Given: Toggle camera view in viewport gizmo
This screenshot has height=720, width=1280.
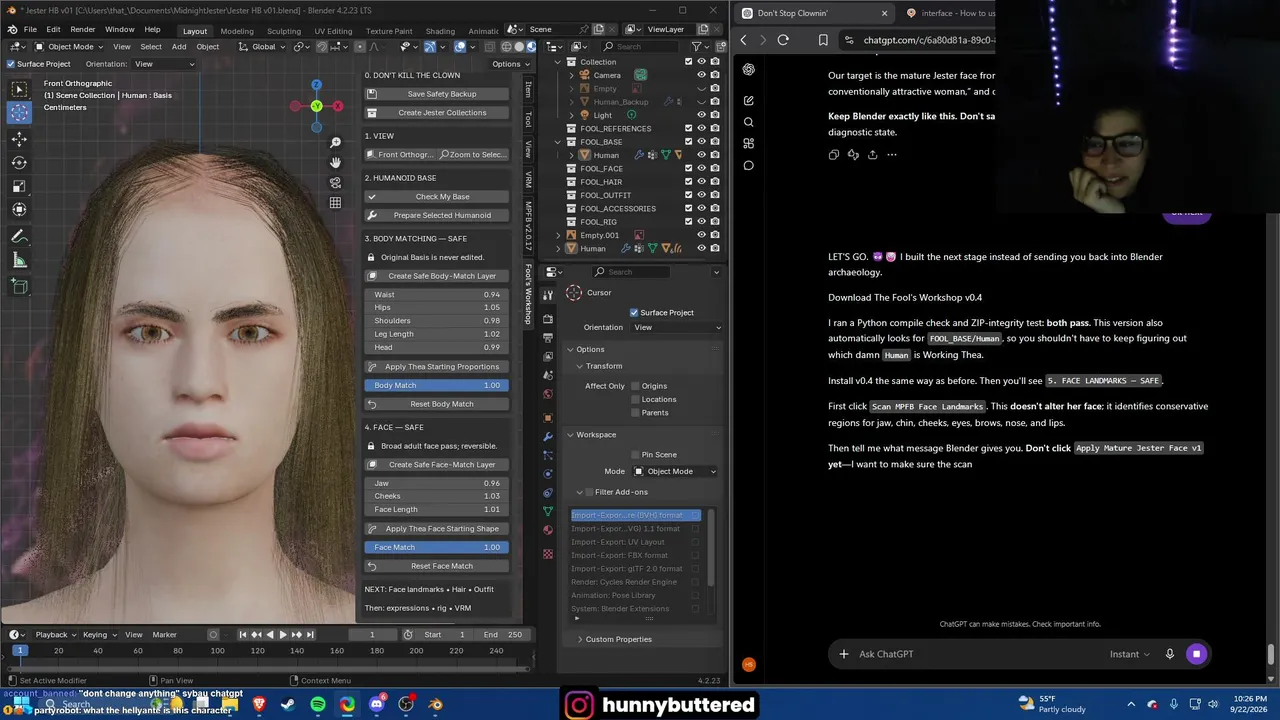Looking at the screenshot, I should (x=335, y=182).
